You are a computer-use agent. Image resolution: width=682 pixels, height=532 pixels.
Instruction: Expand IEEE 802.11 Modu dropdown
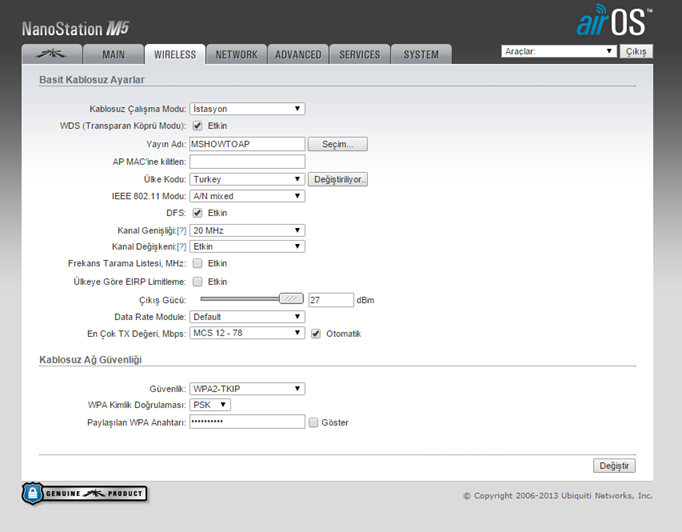click(247, 196)
